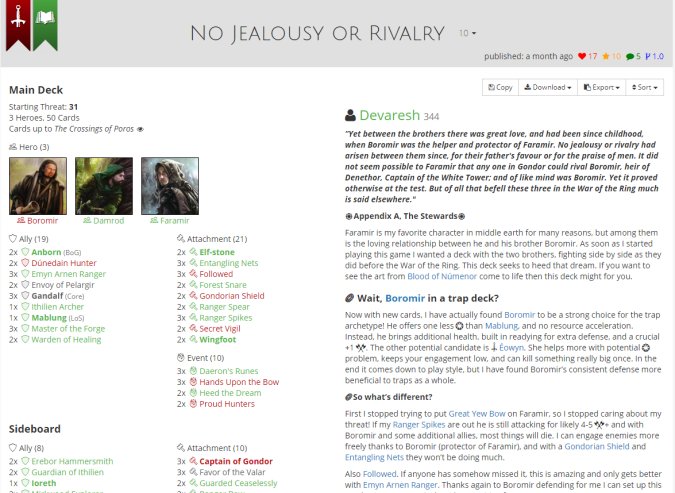
Task: Open the Sort dropdown menu
Action: point(644,87)
